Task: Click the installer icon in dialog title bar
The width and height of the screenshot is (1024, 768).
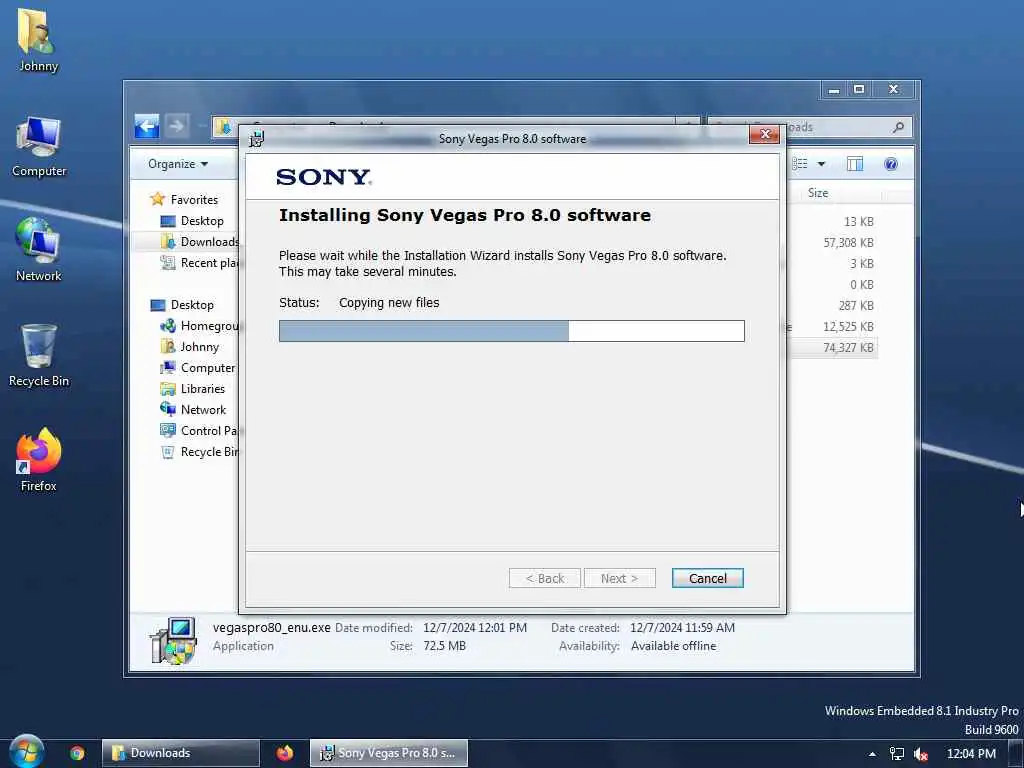Action: pos(257,138)
